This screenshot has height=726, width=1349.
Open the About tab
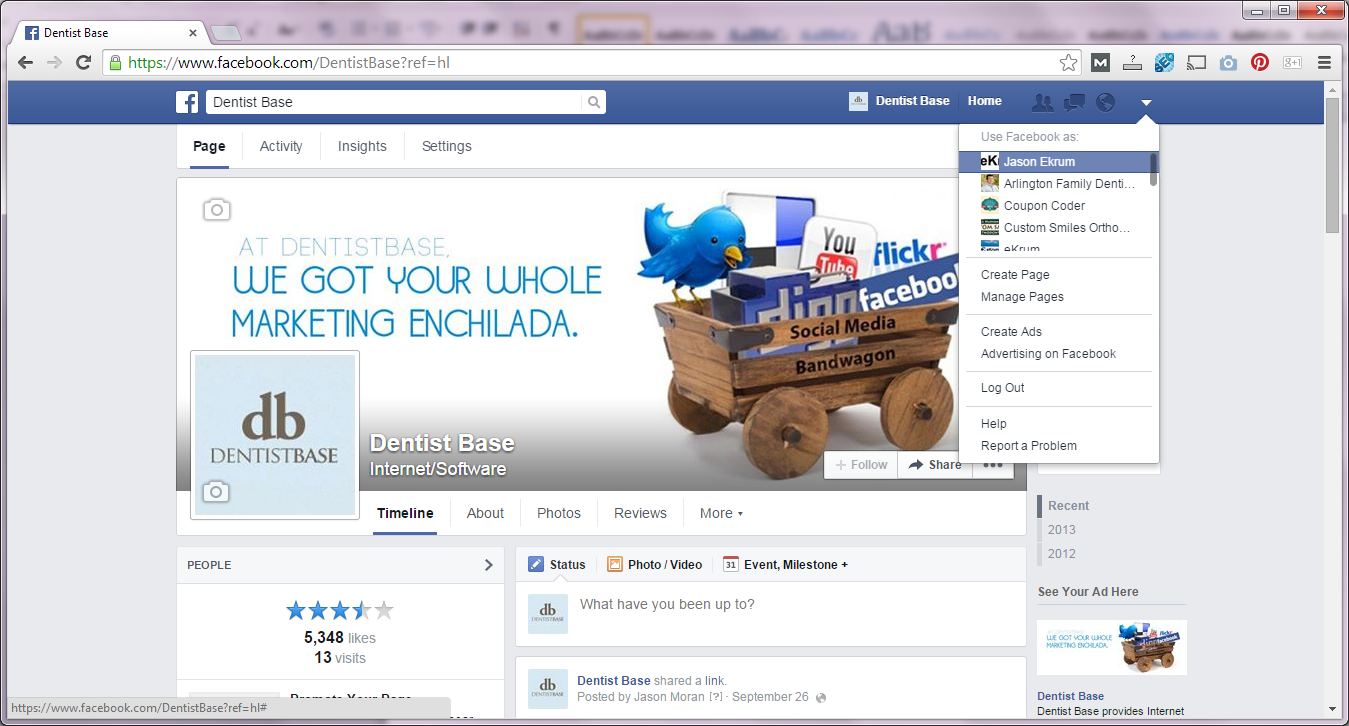[x=485, y=513]
